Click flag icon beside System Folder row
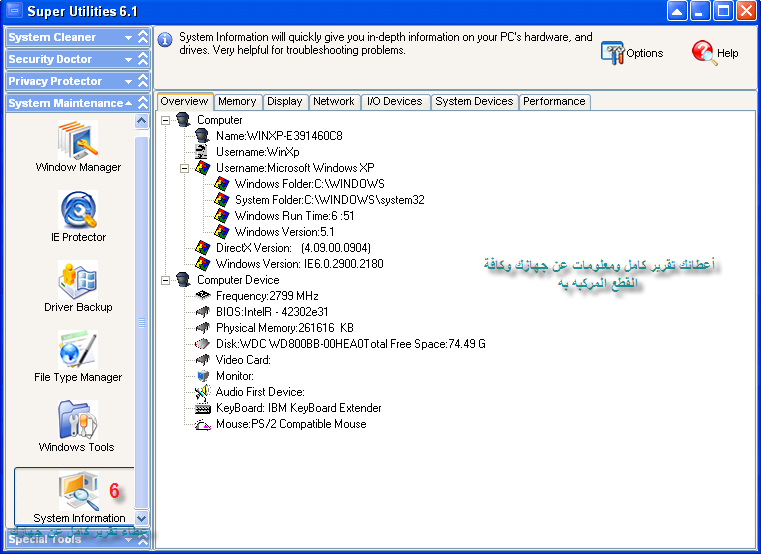 (x=221, y=200)
